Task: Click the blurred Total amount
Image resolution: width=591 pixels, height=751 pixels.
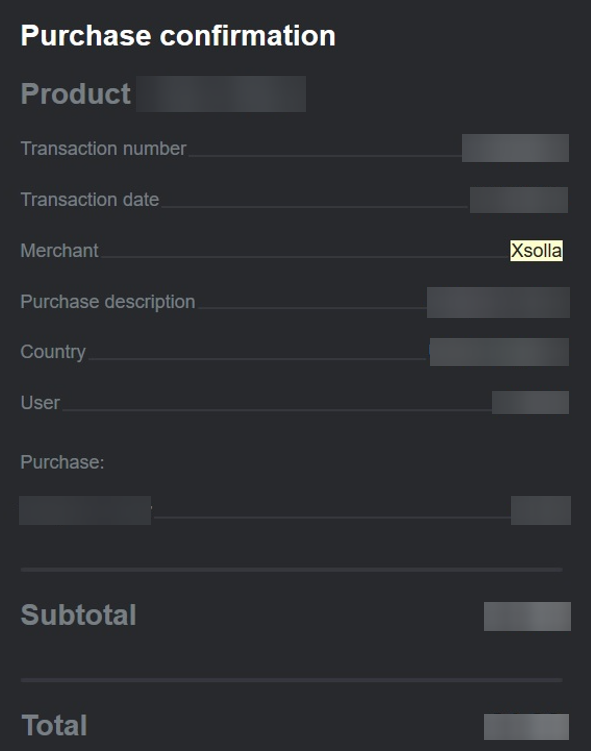Action: tap(526, 727)
